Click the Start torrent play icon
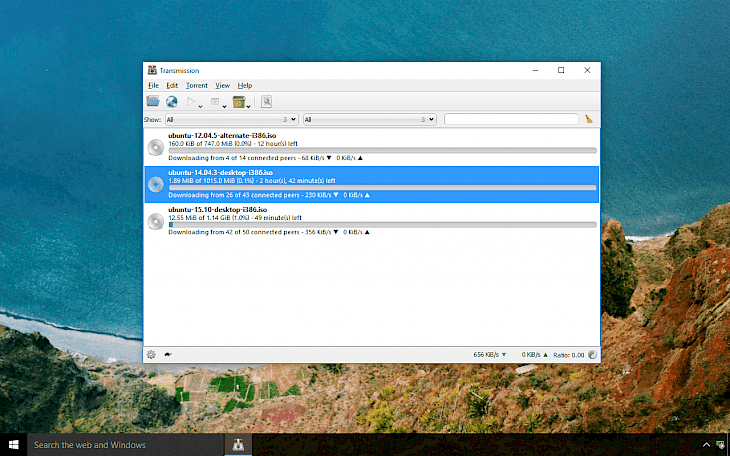 pyautogui.click(x=190, y=101)
